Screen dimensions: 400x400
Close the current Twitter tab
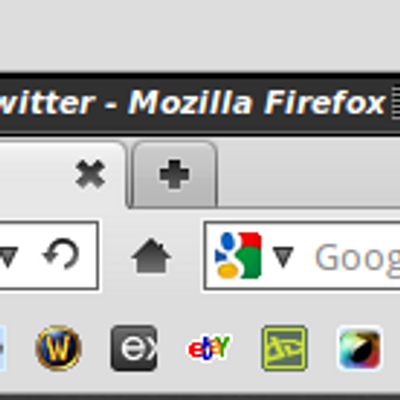tap(90, 174)
